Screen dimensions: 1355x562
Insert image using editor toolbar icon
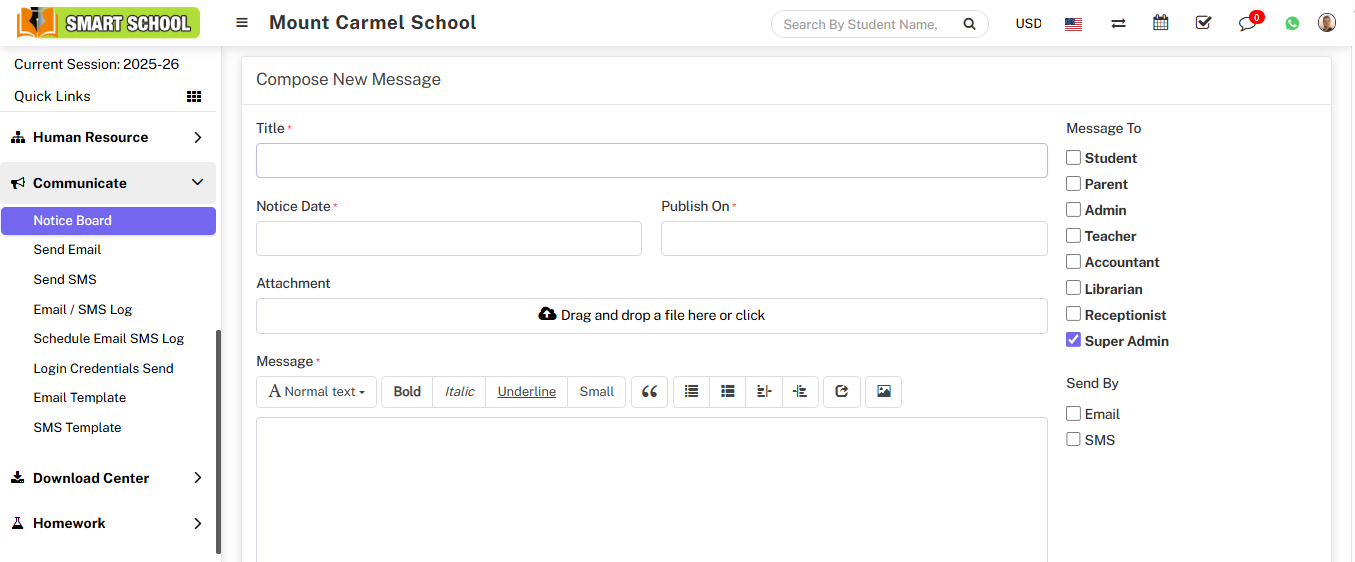pyautogui.click(x=884, y=392)
